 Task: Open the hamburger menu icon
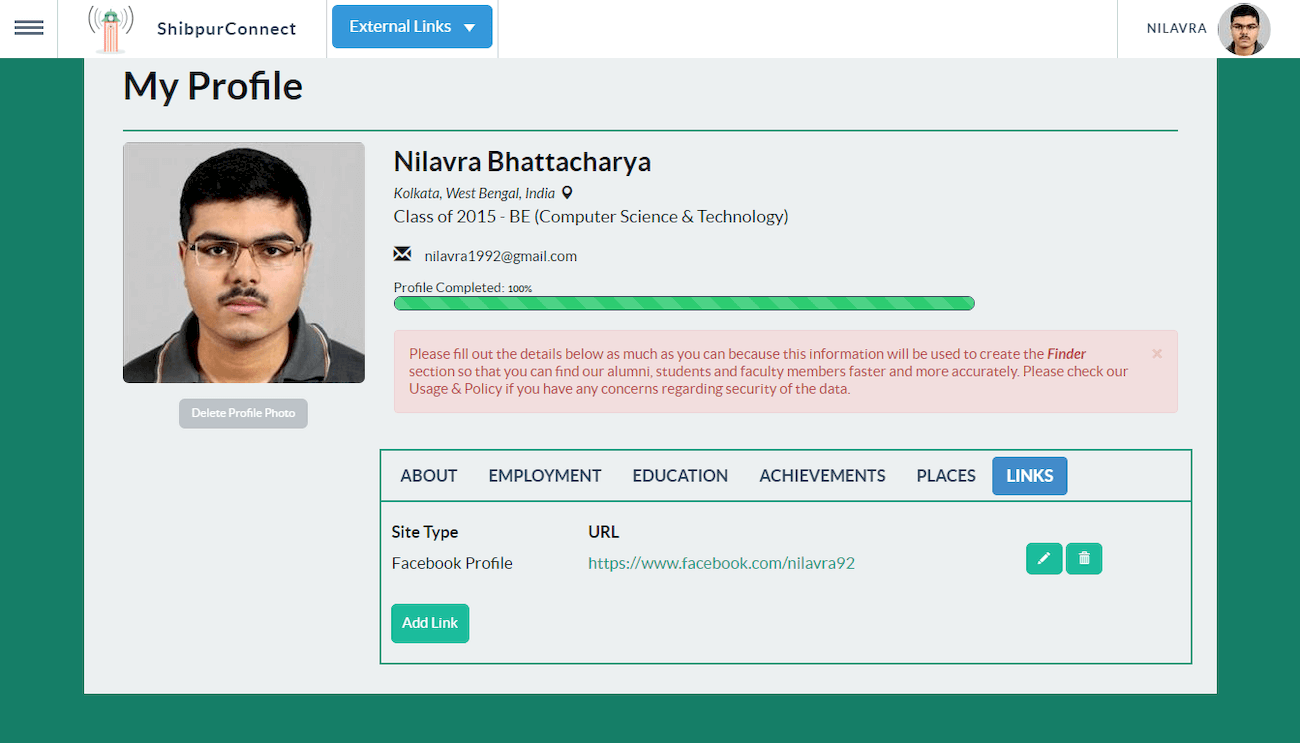coord(28,28)
